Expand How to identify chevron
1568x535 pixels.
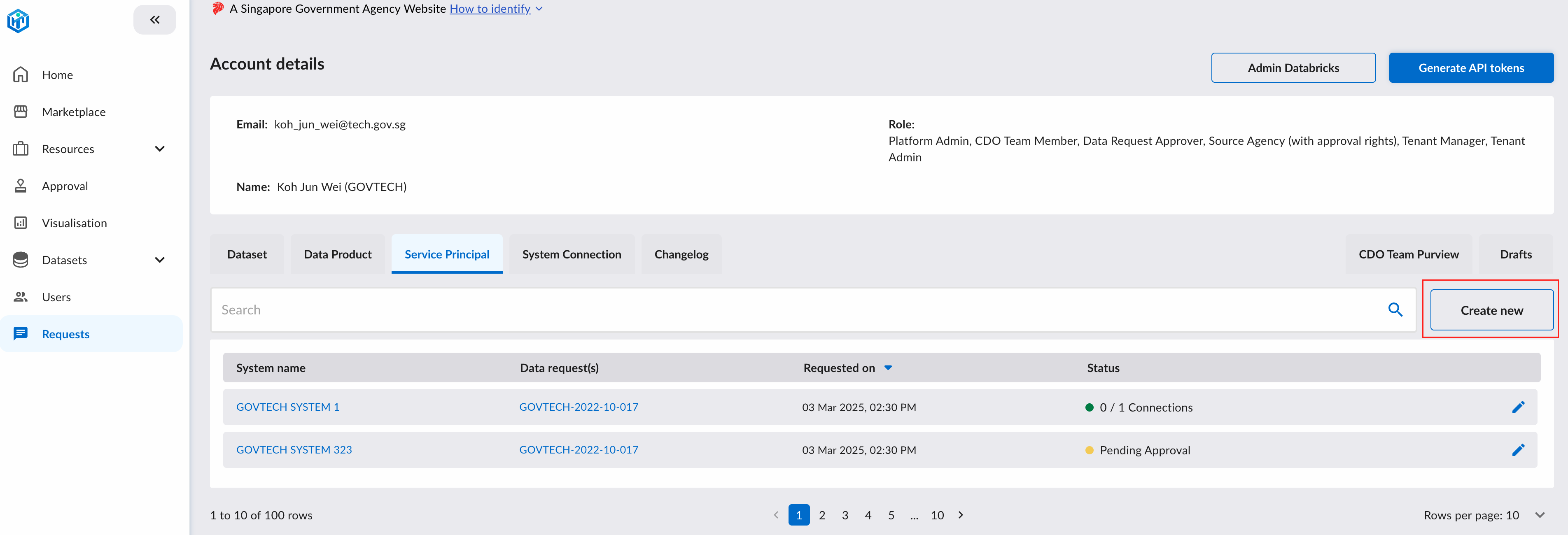(x=539, y=9)
